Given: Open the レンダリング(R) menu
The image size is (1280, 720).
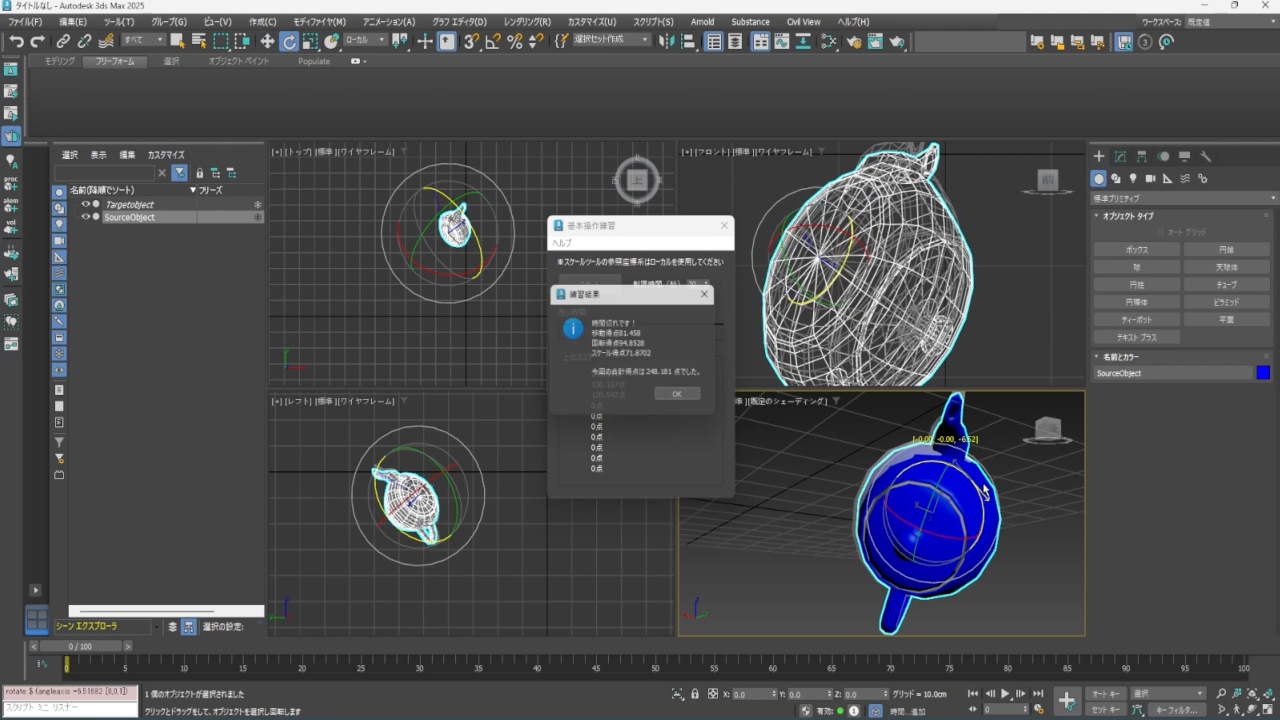Looking at the screenshot, I should coord(527,21).
